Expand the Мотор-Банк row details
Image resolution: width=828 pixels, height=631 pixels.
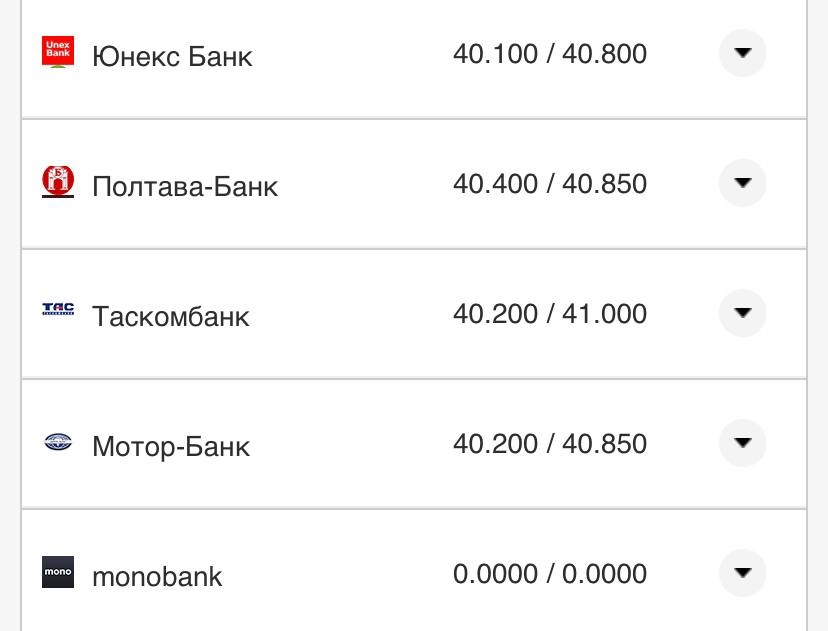(x=742, y=443)
